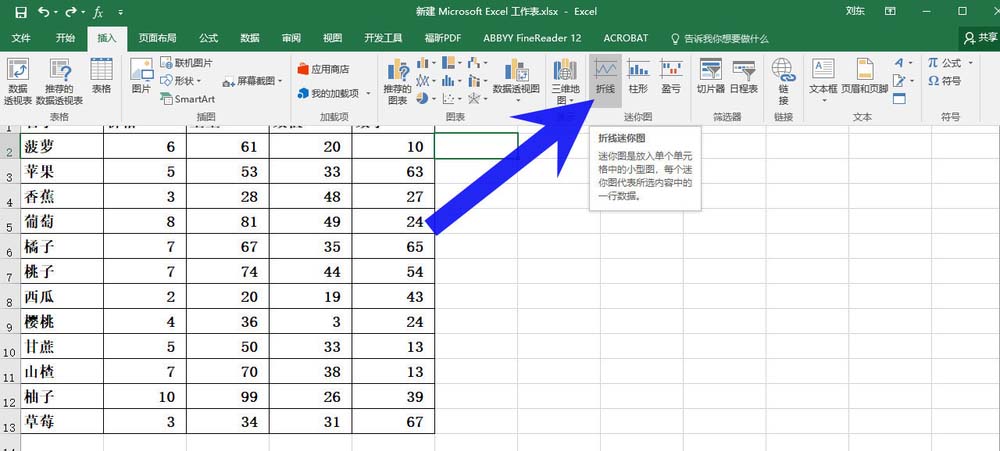Click the 告诉我你想要做什么 search box

[x=719, y=38]
